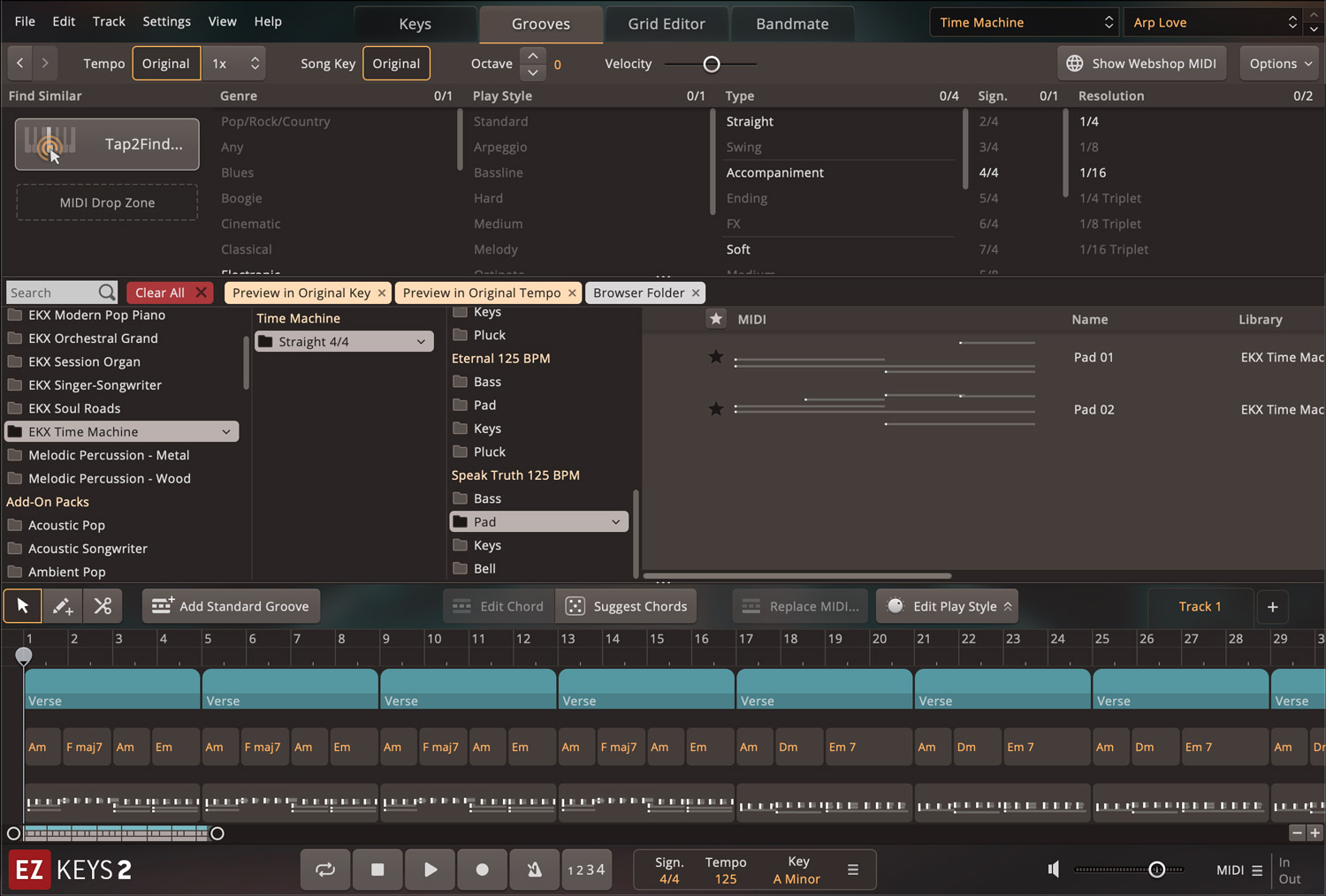Enable the metronome
This screenshot has height=896, width=1326.
pos(534,869)
